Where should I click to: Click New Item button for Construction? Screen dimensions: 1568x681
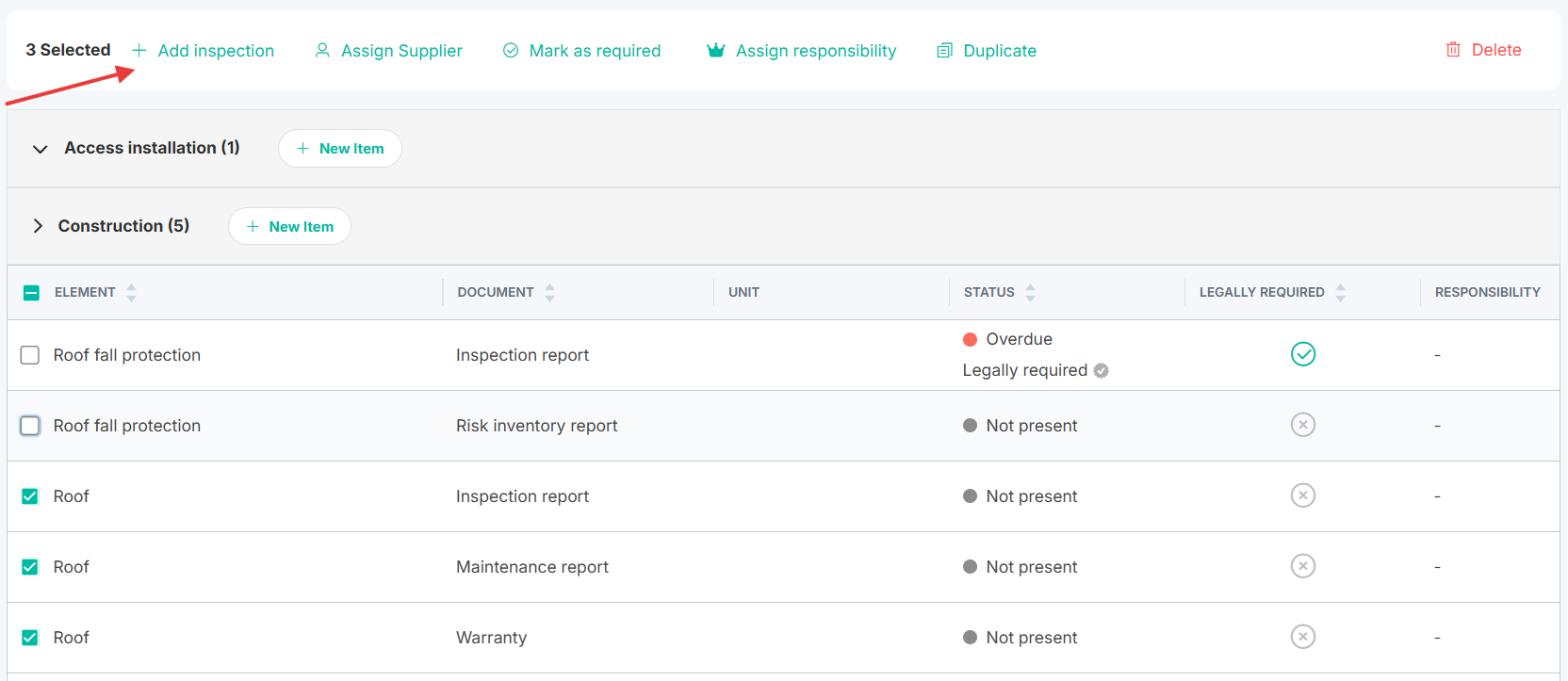coord(289,226)
